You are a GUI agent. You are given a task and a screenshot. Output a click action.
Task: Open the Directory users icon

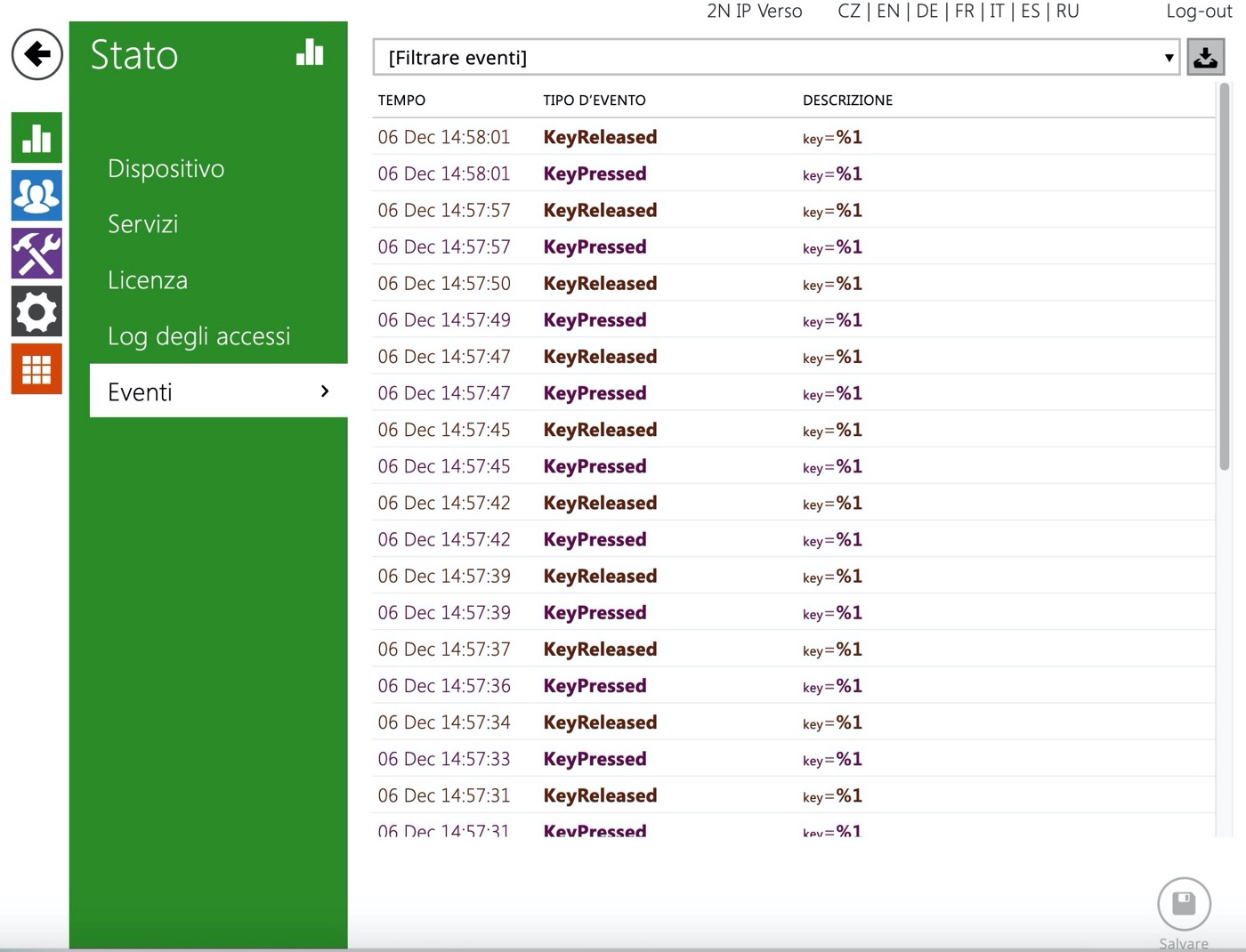(36, 196)
